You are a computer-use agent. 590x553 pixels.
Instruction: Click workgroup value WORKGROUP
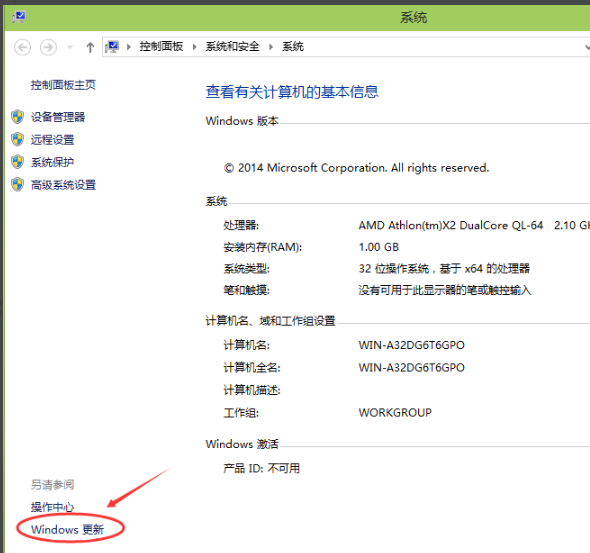pos(395,413)
